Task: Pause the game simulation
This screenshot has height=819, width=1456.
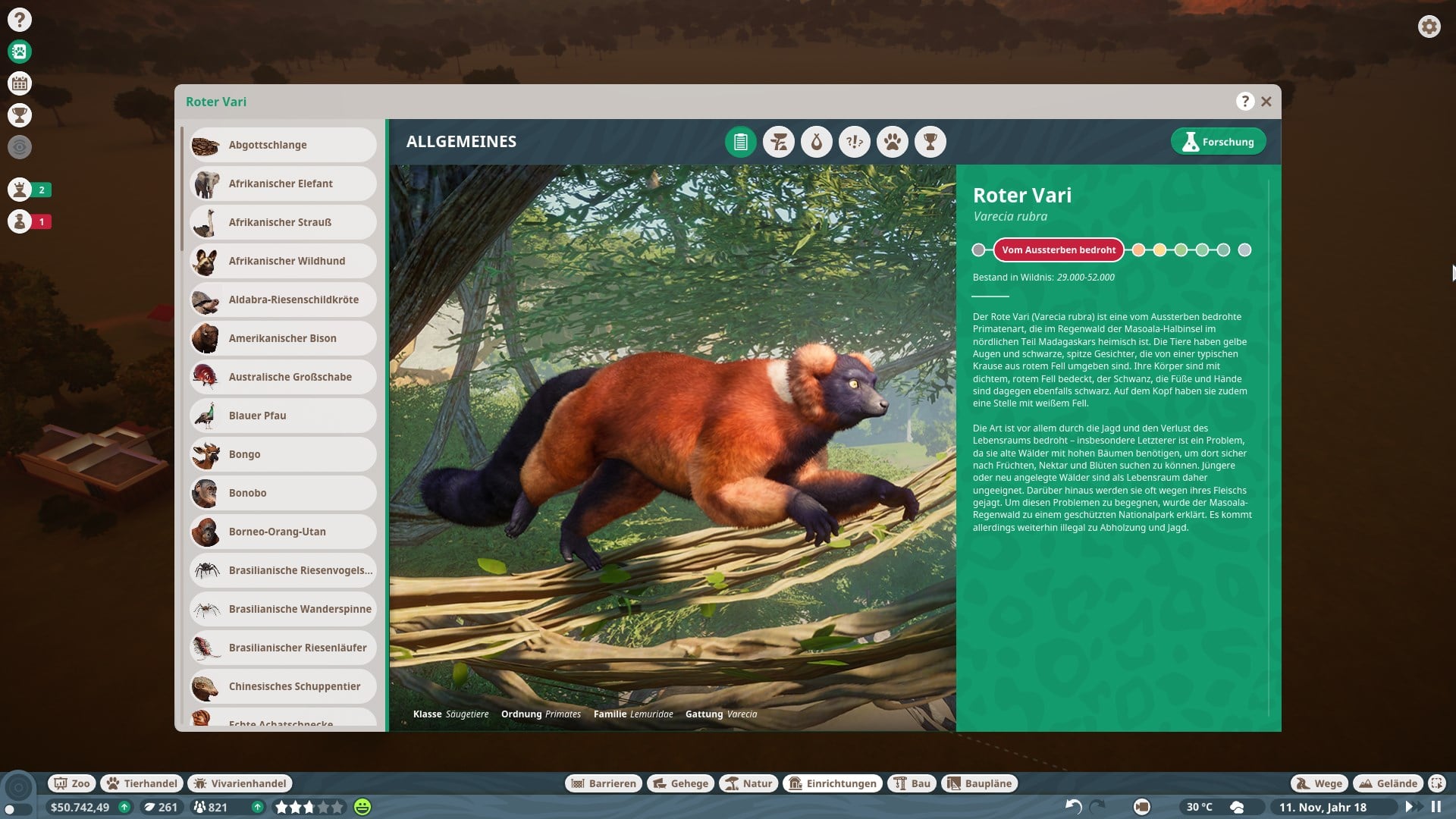Action: (x=1436, y=807)
